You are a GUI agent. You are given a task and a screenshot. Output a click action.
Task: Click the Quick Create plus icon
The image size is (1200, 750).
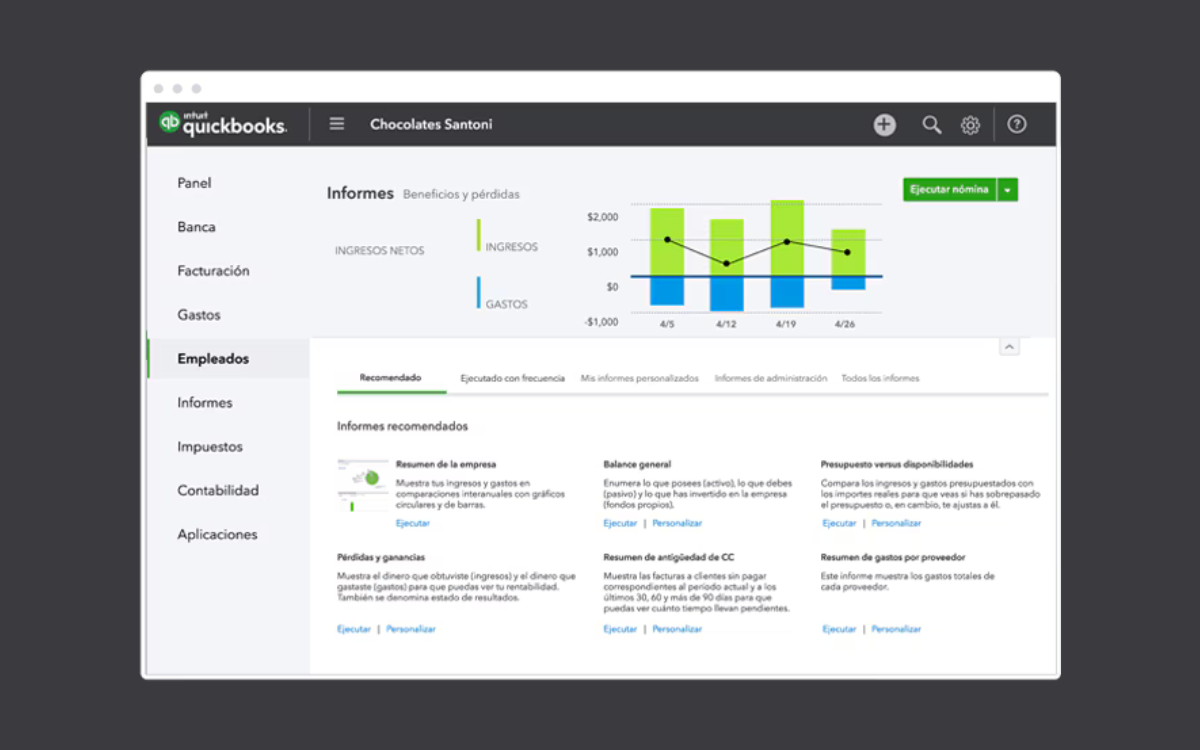coord(884,124)
